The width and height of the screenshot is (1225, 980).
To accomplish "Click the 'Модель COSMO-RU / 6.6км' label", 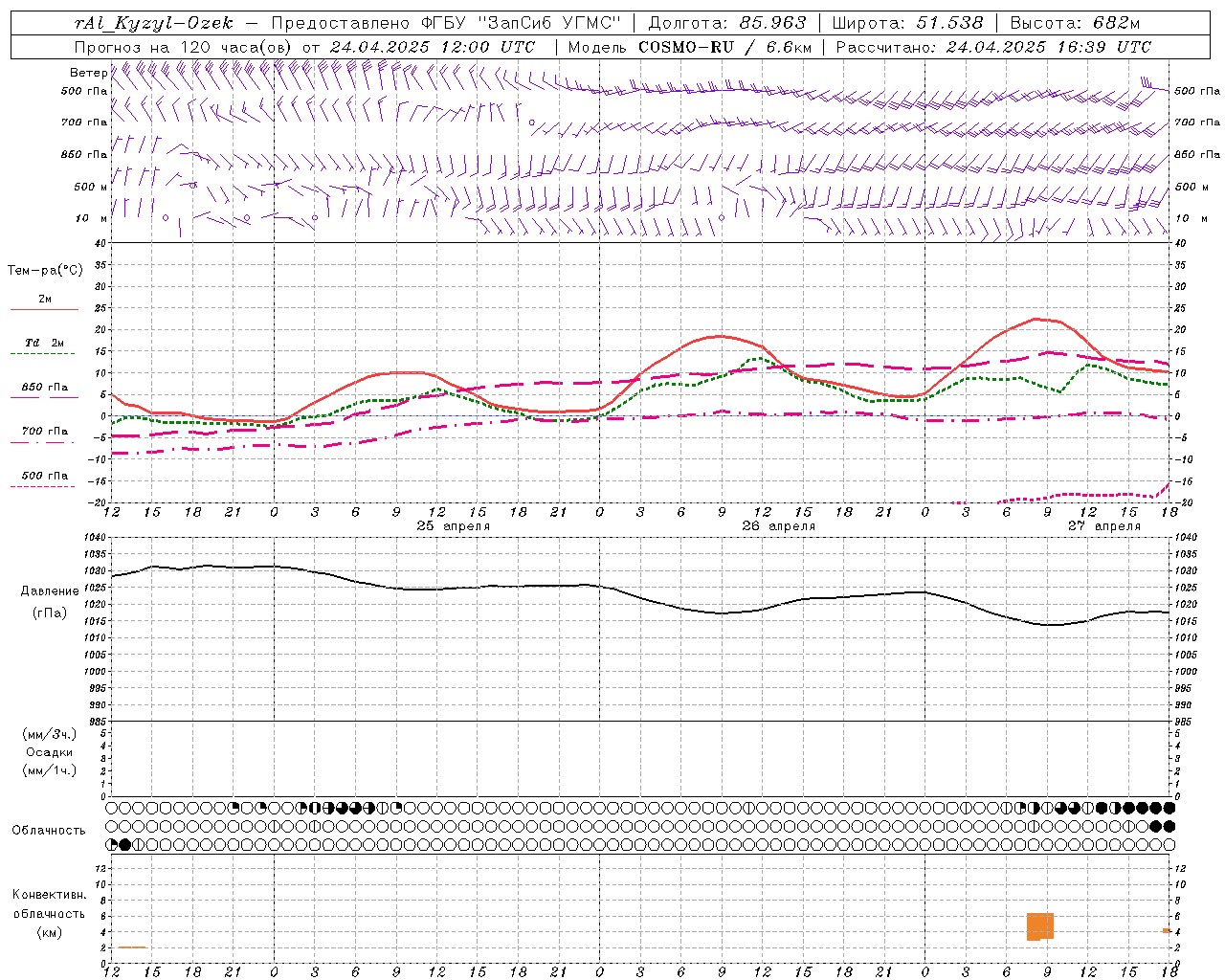I will click(x=689, y=47).
